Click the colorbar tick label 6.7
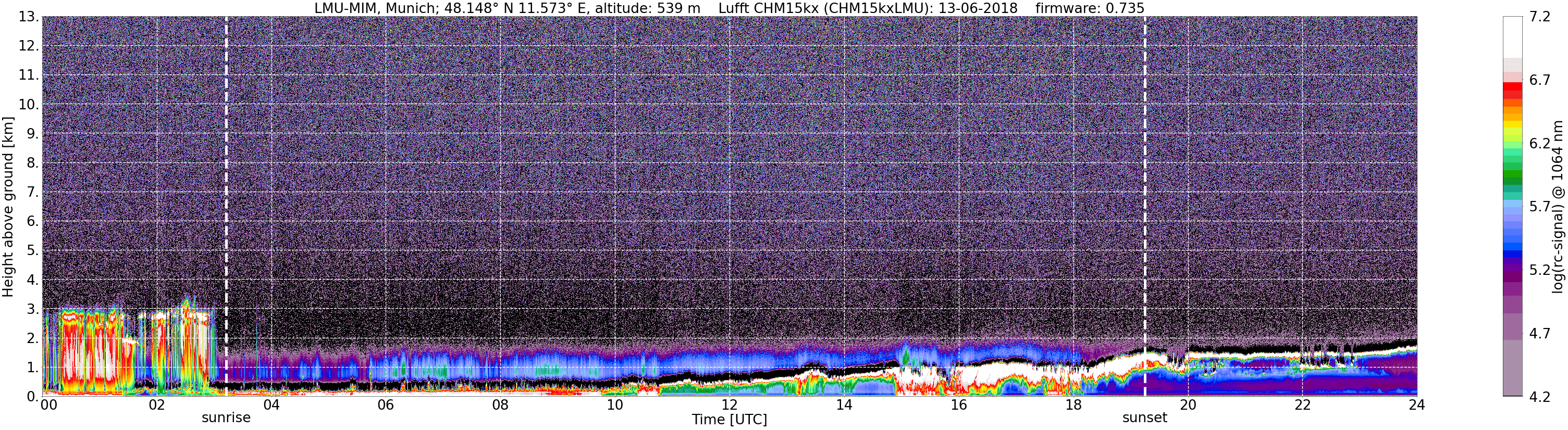The height and width of the screenshot is (430, 1568). 1540,80
